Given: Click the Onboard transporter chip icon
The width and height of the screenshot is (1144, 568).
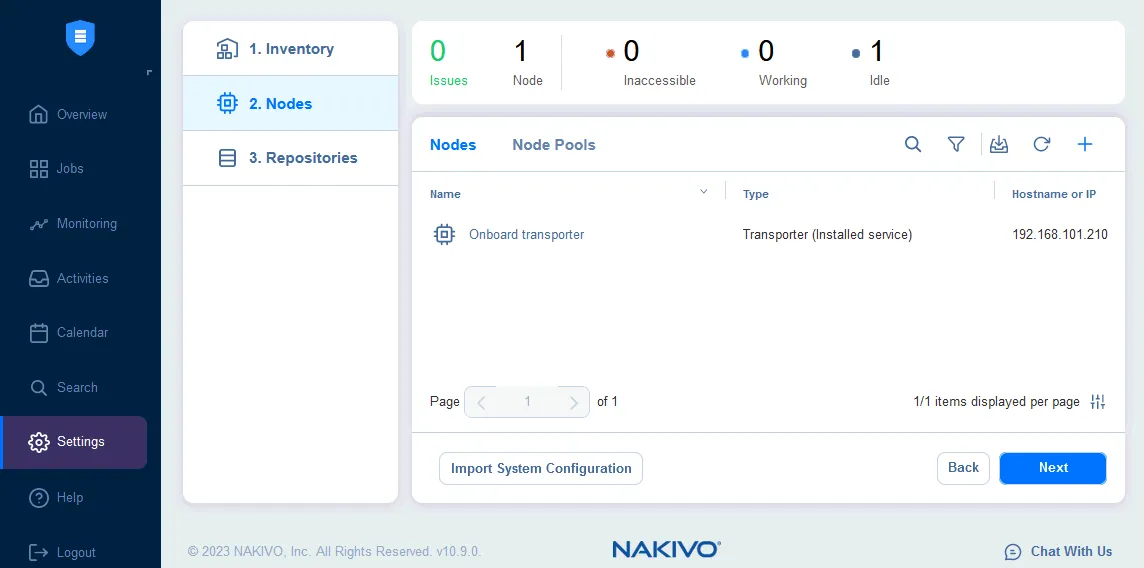Looking at the screenshot, I should click(x=444, y=235).
